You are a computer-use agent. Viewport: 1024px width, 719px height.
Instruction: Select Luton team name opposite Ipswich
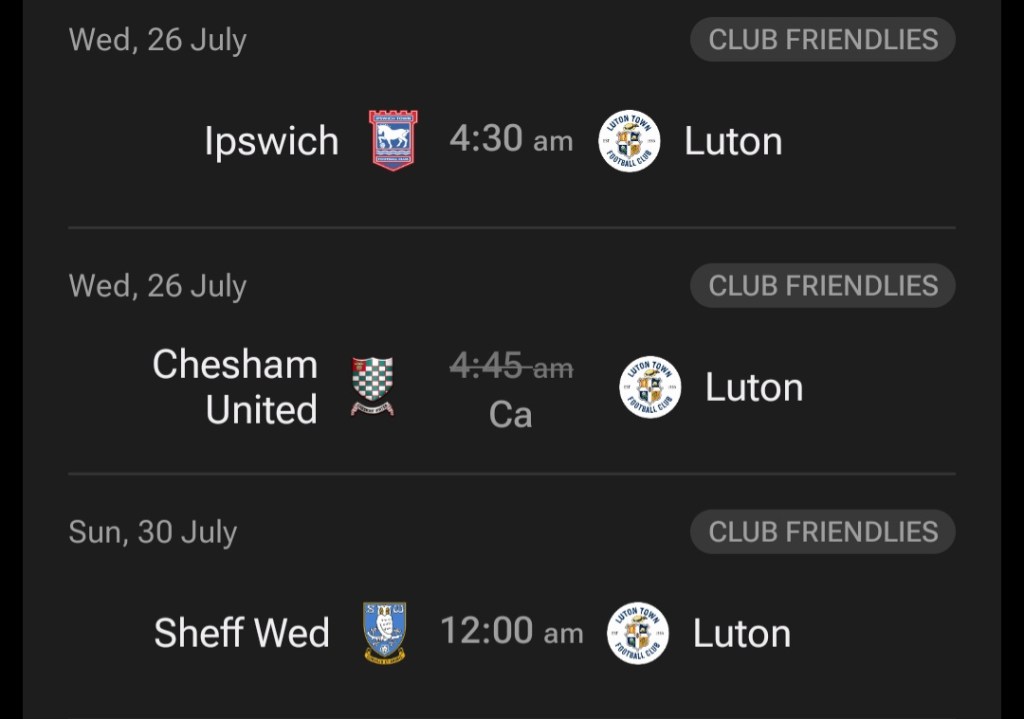point(733,141)
